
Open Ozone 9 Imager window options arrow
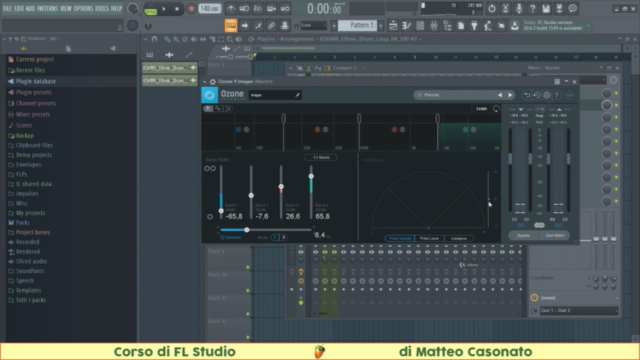pos(205,82)
